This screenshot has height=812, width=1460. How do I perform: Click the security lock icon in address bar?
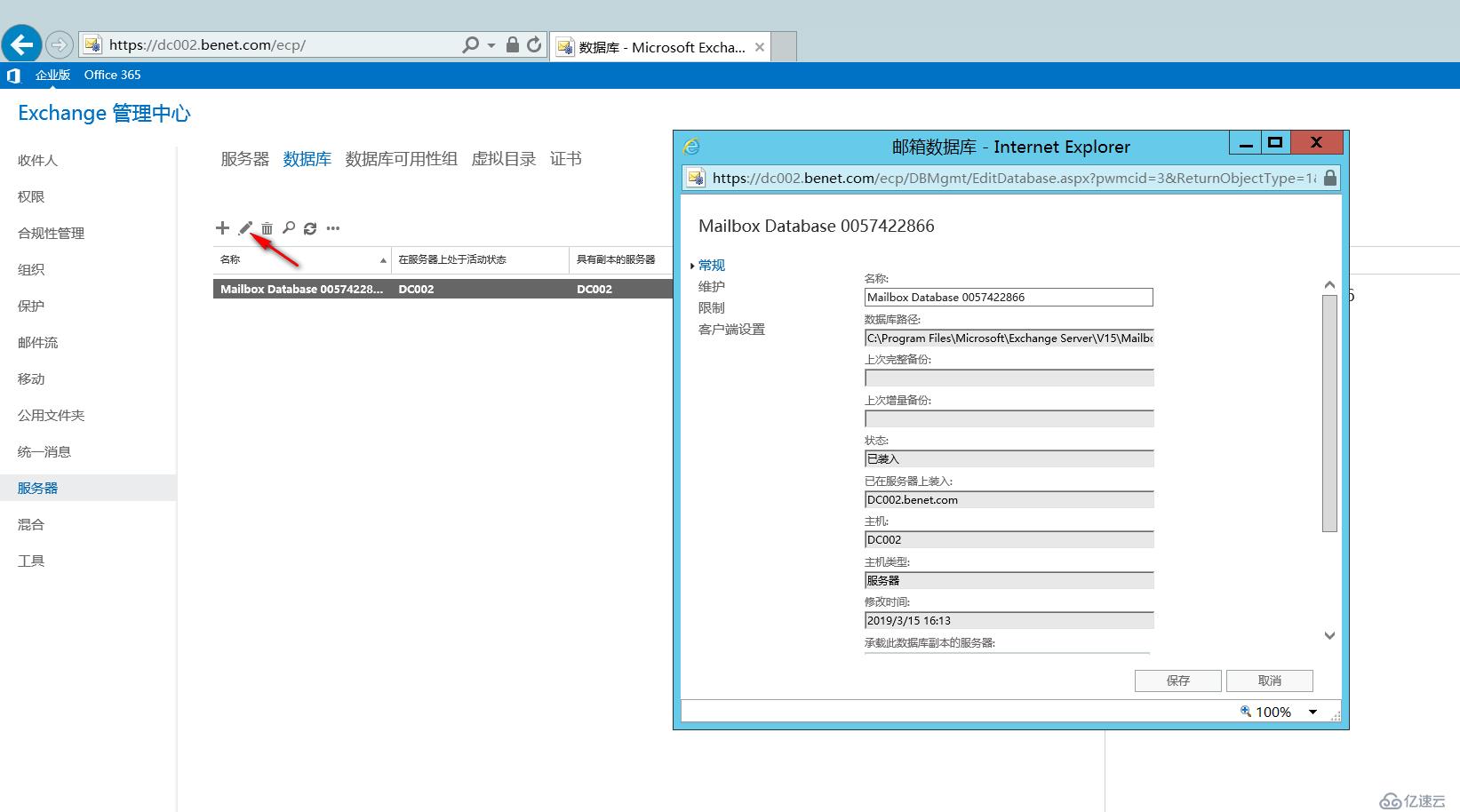click(x=513, y=44)
